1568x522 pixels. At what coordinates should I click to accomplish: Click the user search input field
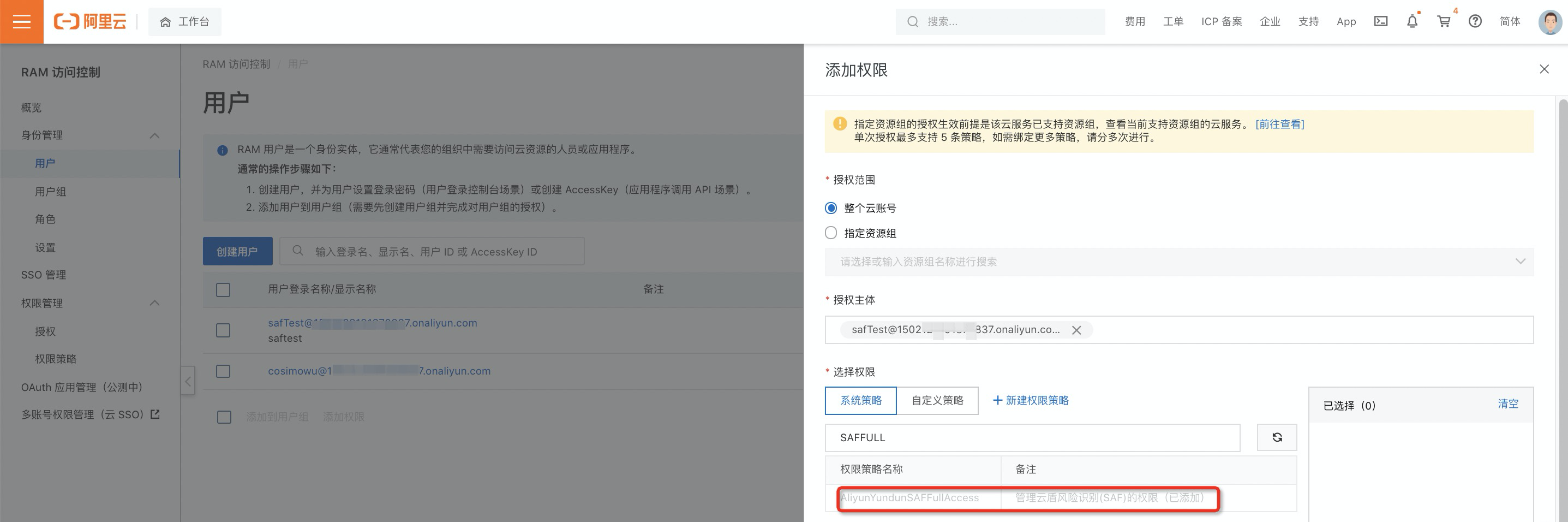click(432, 252)
